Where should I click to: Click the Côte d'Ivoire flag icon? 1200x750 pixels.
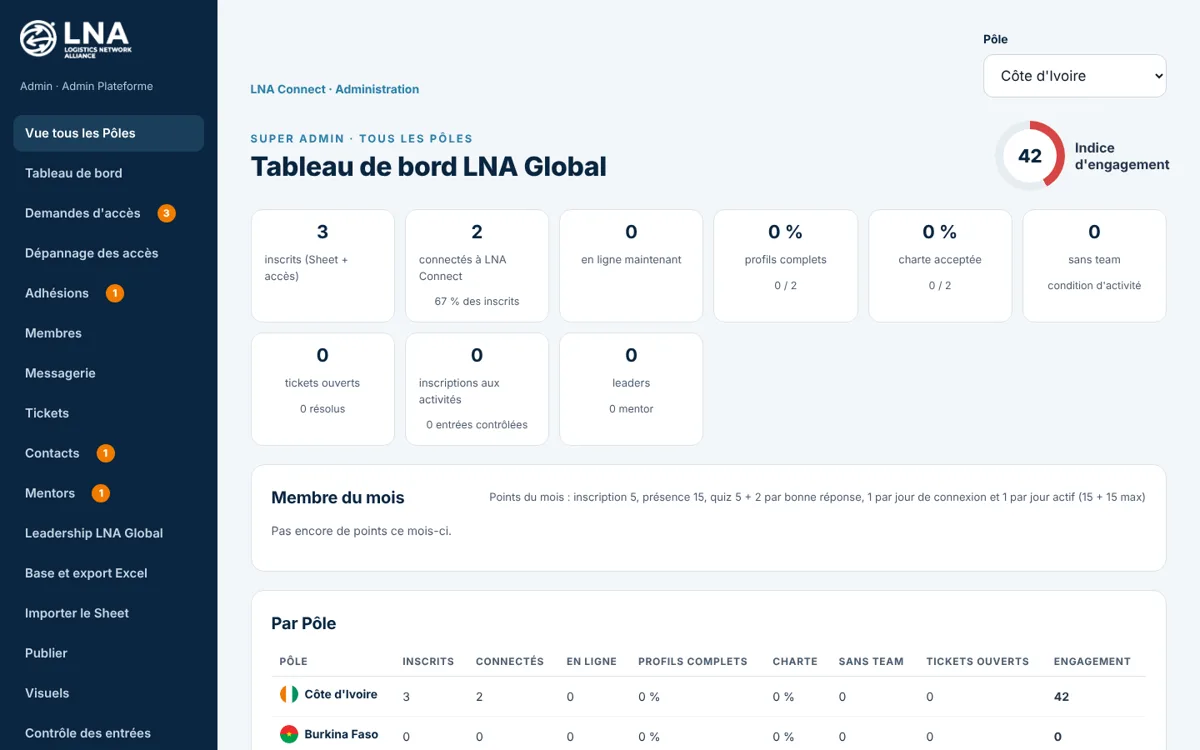tap(289, 694)
